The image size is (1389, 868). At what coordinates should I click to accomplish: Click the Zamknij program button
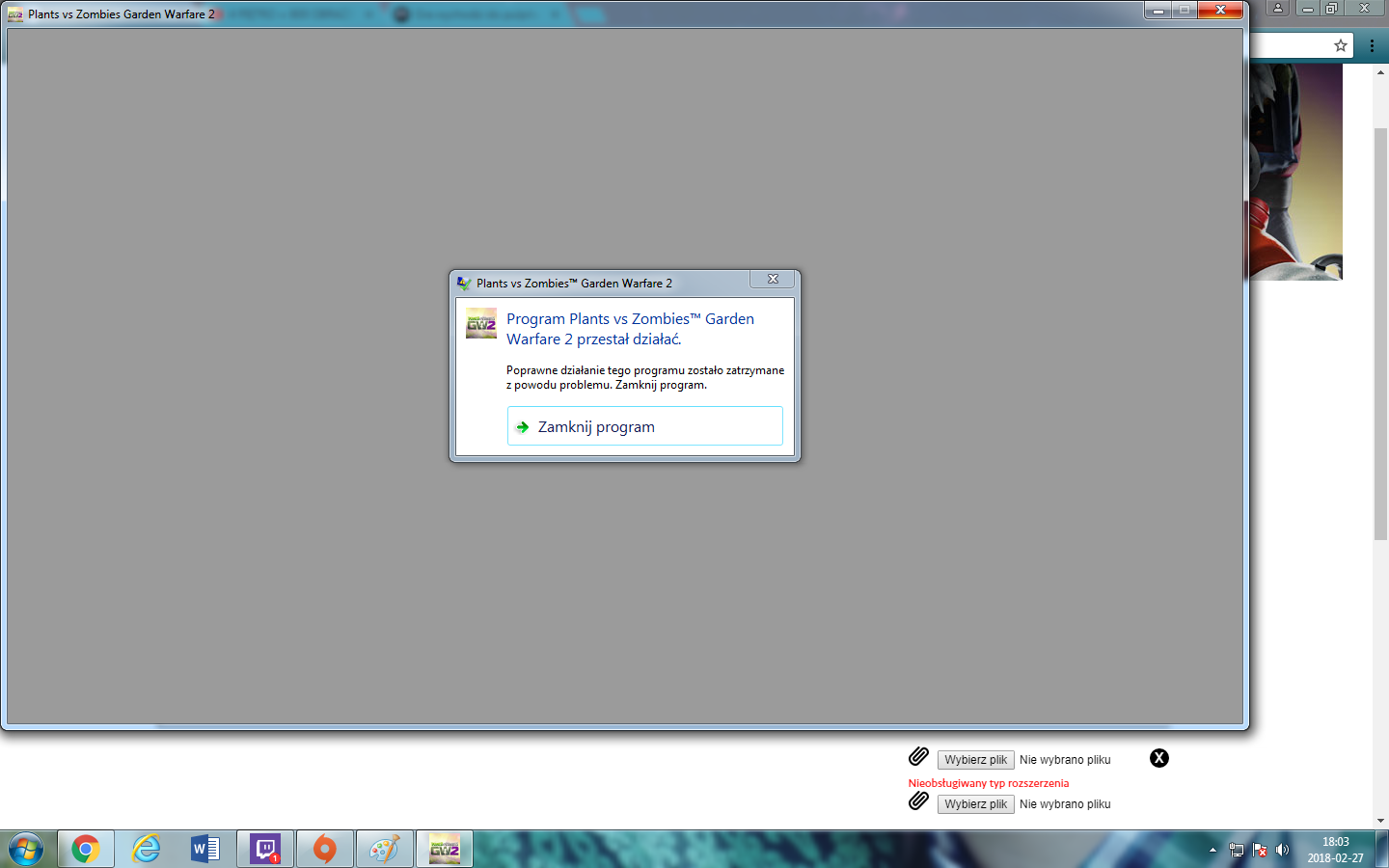(x=644, y=426)
